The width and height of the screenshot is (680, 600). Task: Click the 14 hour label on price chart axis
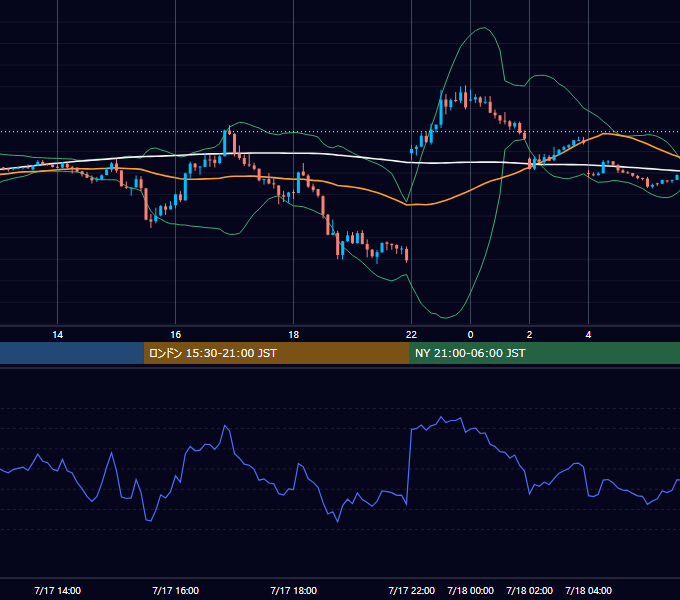57,335
